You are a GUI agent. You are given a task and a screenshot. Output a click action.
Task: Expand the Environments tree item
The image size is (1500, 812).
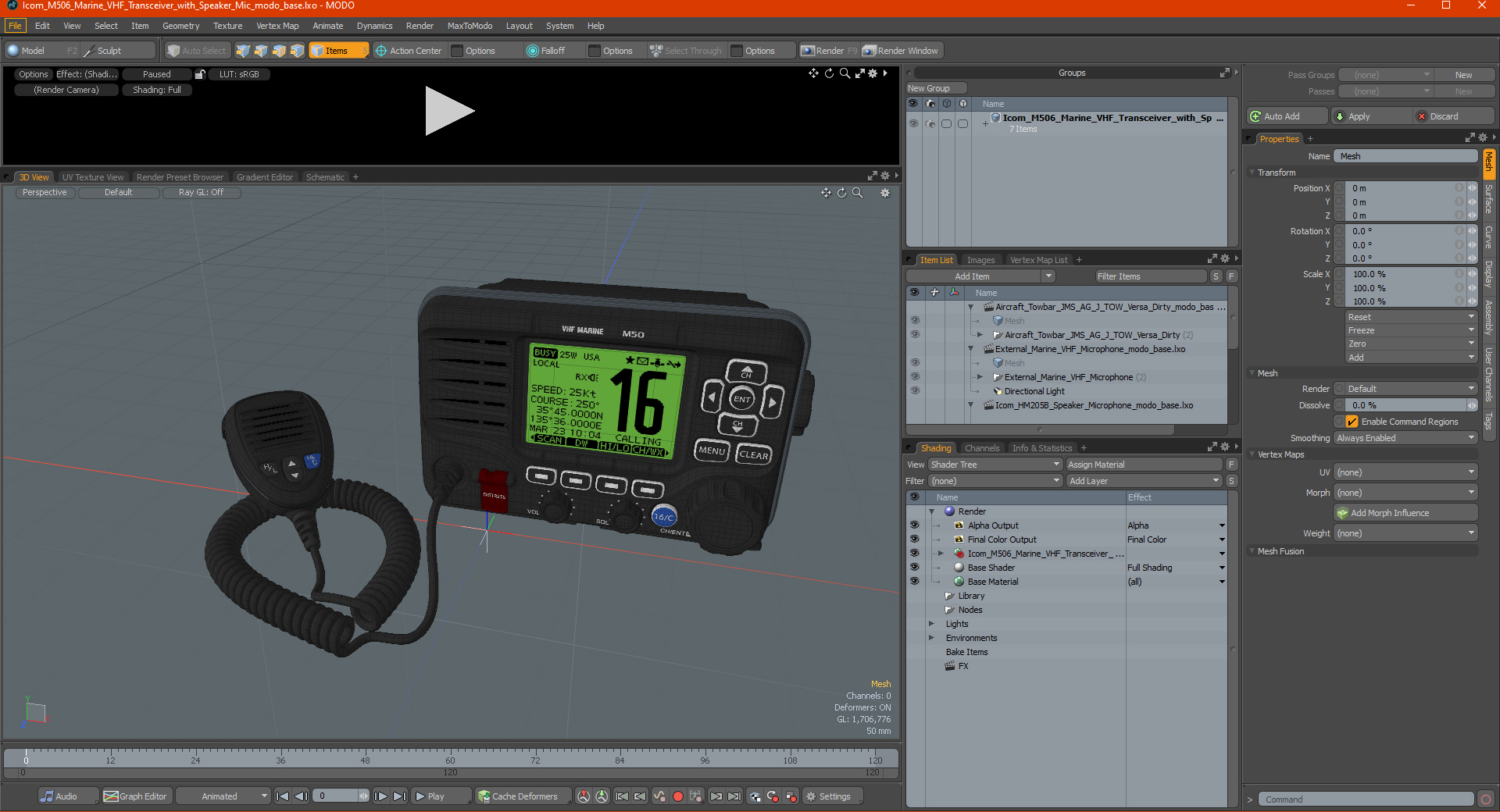click(931, 638)
